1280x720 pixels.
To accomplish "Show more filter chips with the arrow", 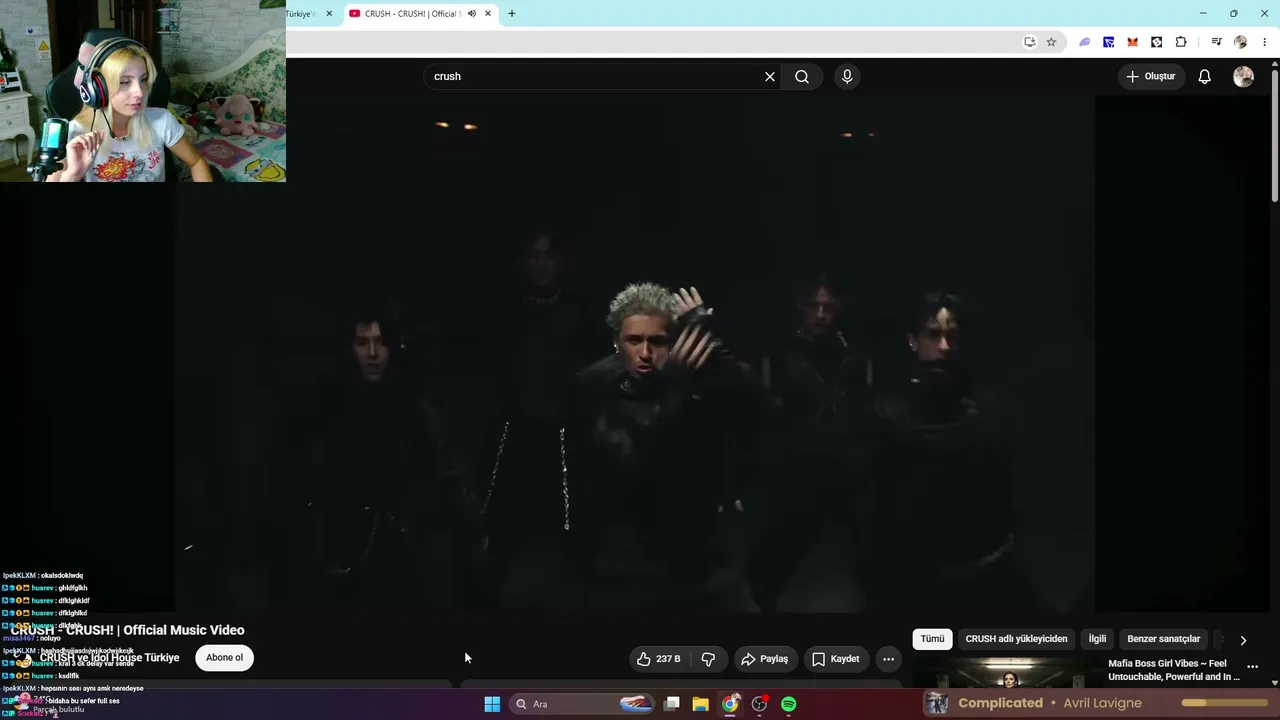I will pyautogui.click(x=1243, y=640).
